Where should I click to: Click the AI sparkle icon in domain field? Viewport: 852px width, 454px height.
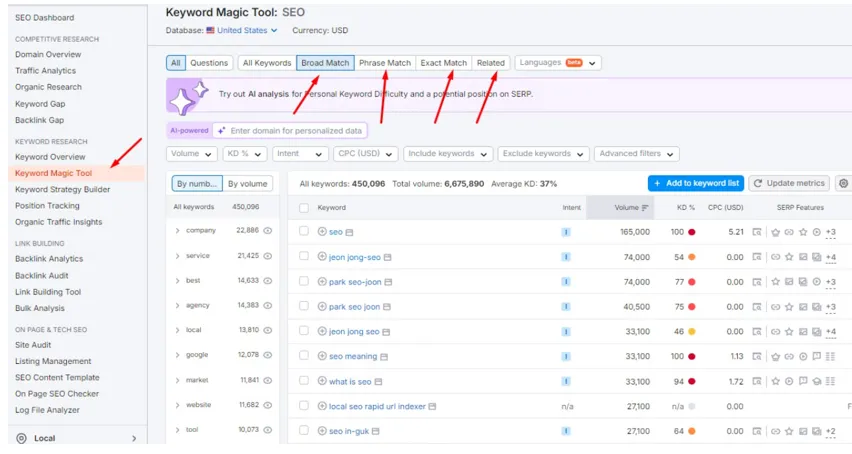(221, 131)
